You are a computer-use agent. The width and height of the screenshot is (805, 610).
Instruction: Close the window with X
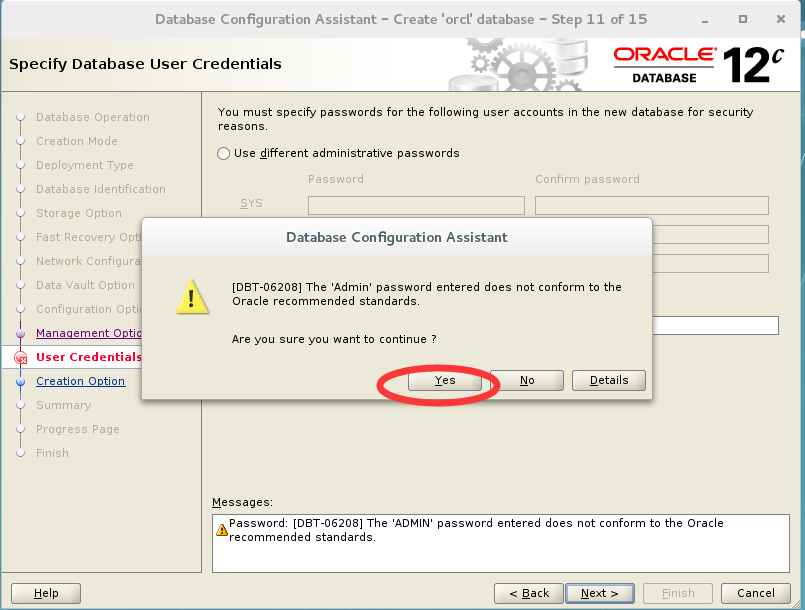pyautogui.click(x=781, y=20)
